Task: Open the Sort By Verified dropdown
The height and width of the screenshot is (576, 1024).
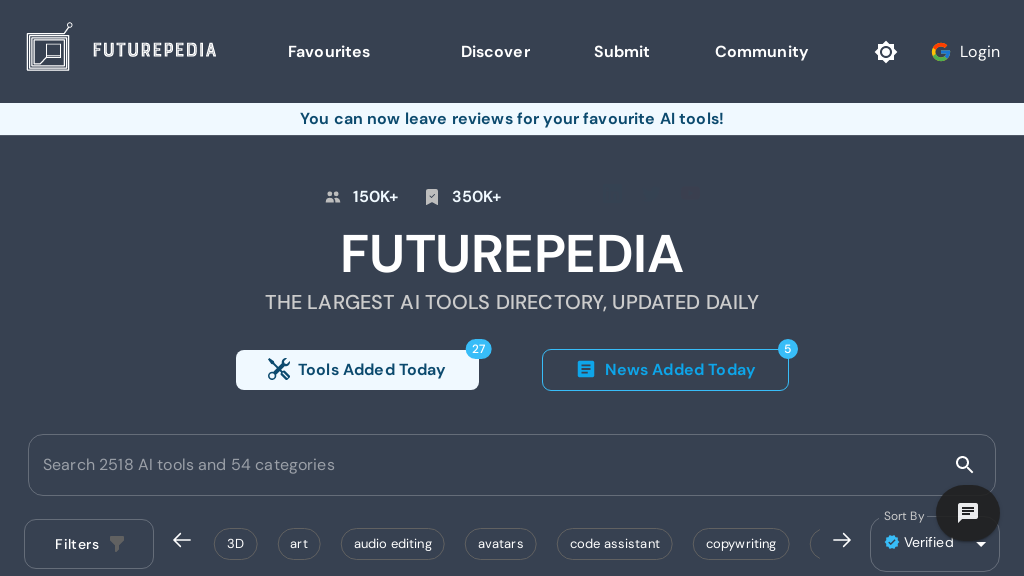Action: (x=936, y=543)
